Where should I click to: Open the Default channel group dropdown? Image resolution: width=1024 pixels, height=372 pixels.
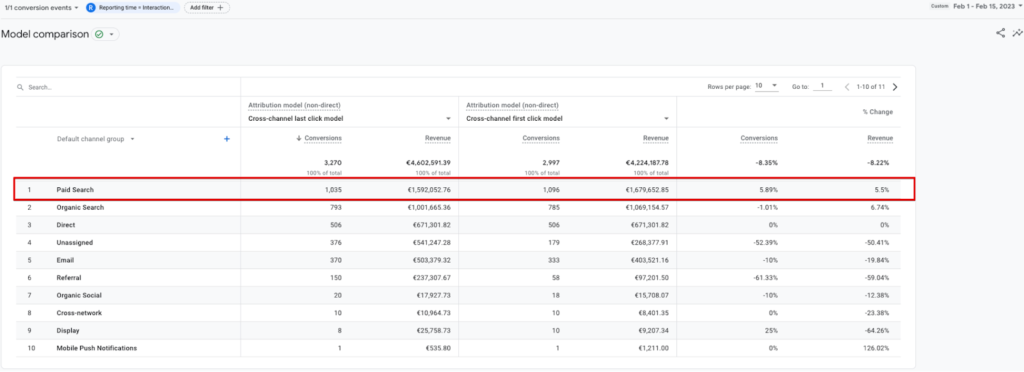pyautogui.click(x=95, y=139)
